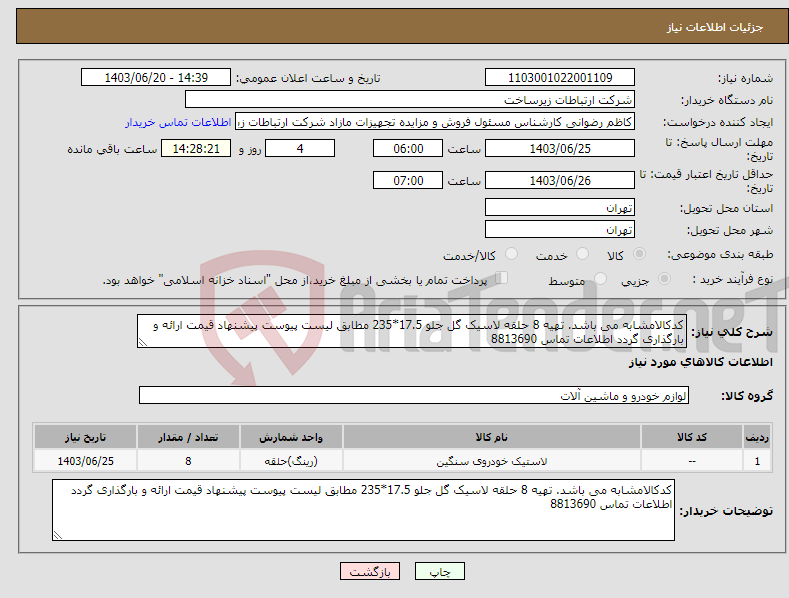Click the ردیف column header
This screenshot has width=789, height=598.
click(757, 437)
